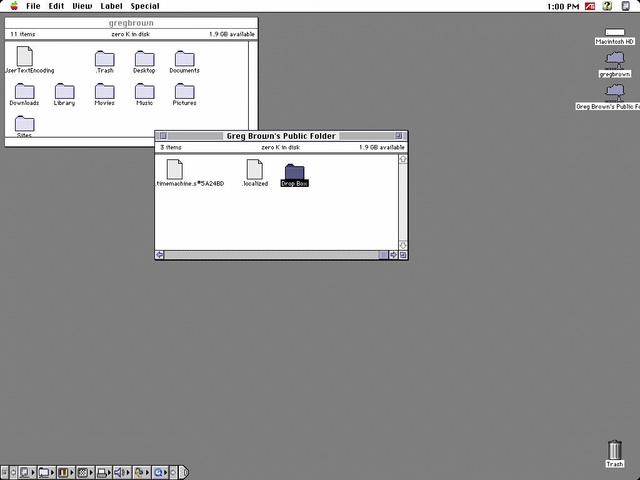The width and height of the screenshot is (640, 480).
Task: Click the ATI icon in the menu bar
Action: click(590, 6)
